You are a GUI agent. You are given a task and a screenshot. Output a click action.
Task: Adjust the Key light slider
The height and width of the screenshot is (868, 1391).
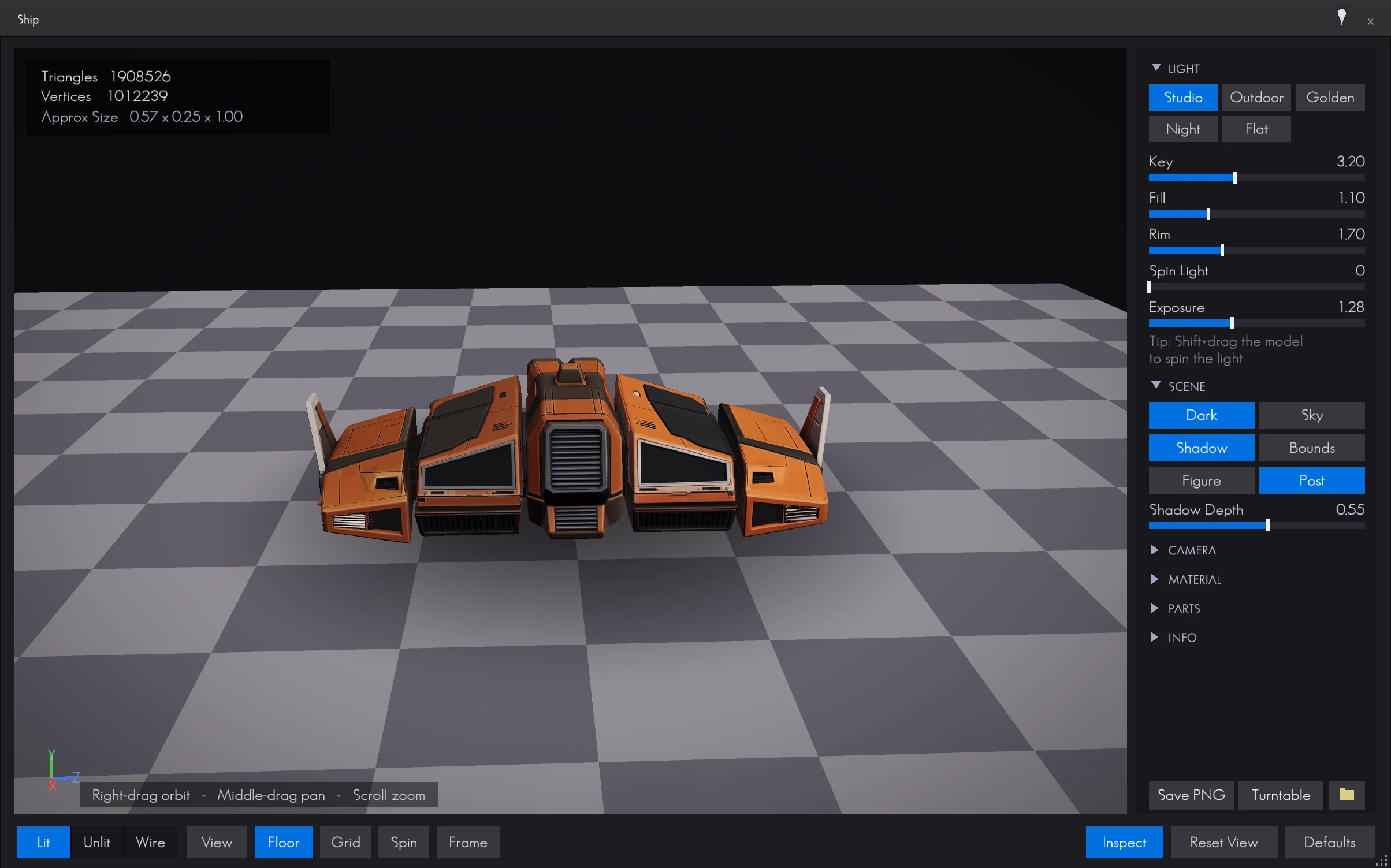(1256, 178)
